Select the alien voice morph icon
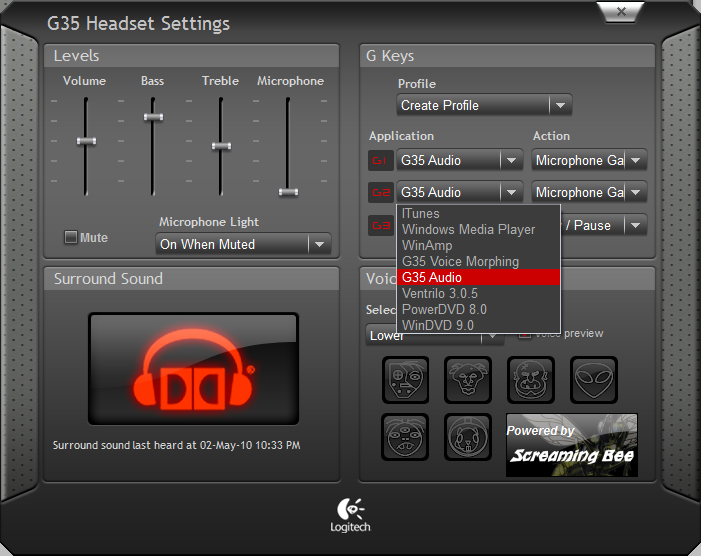 (594, 380)
